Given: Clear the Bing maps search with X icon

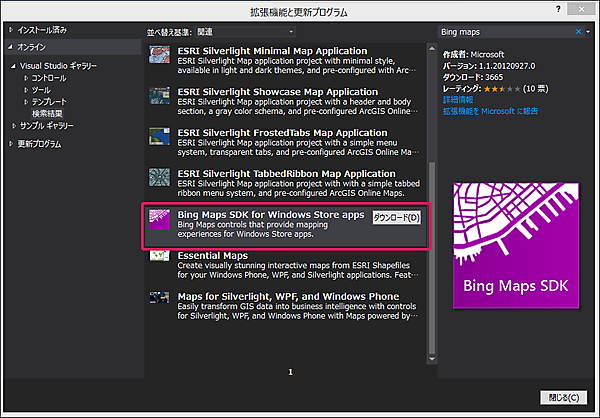Looking at the screenshot, I should (577, 32).
